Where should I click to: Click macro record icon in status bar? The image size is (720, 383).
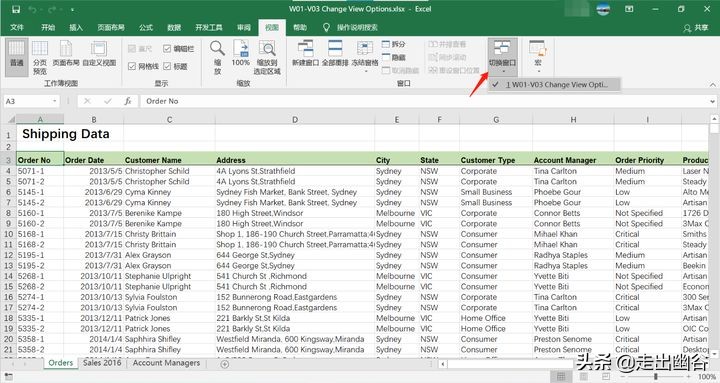click(9, 377)
